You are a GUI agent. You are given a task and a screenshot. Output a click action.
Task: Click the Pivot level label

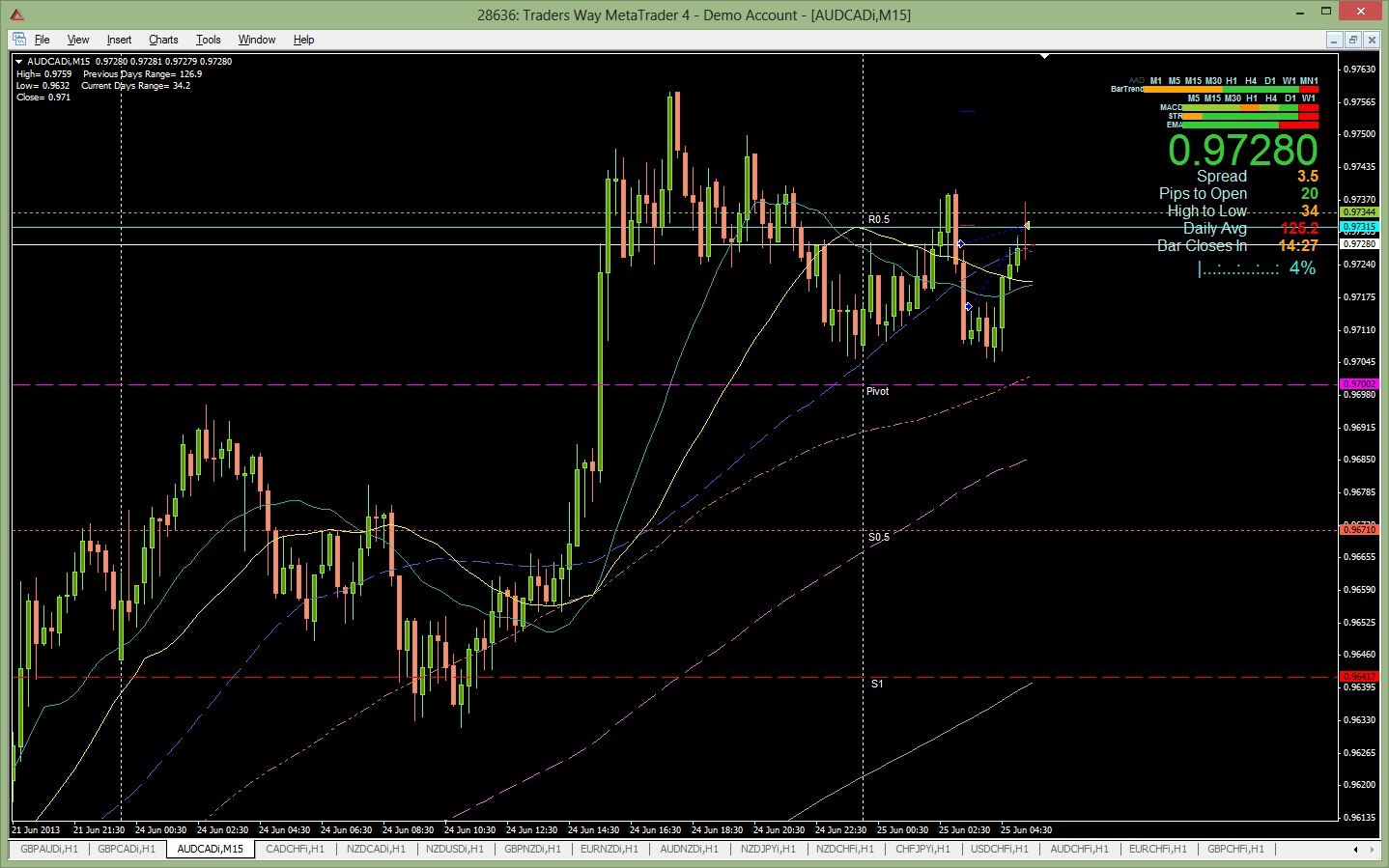point(877,391)
